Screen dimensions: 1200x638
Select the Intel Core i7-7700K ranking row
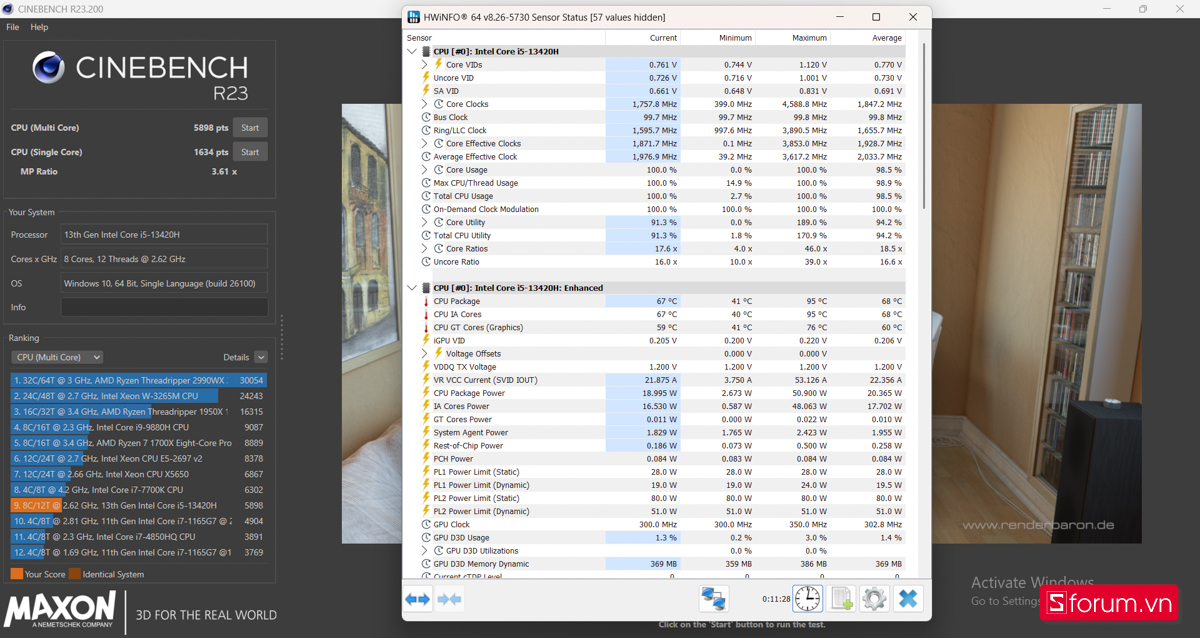tap(139, 490)
